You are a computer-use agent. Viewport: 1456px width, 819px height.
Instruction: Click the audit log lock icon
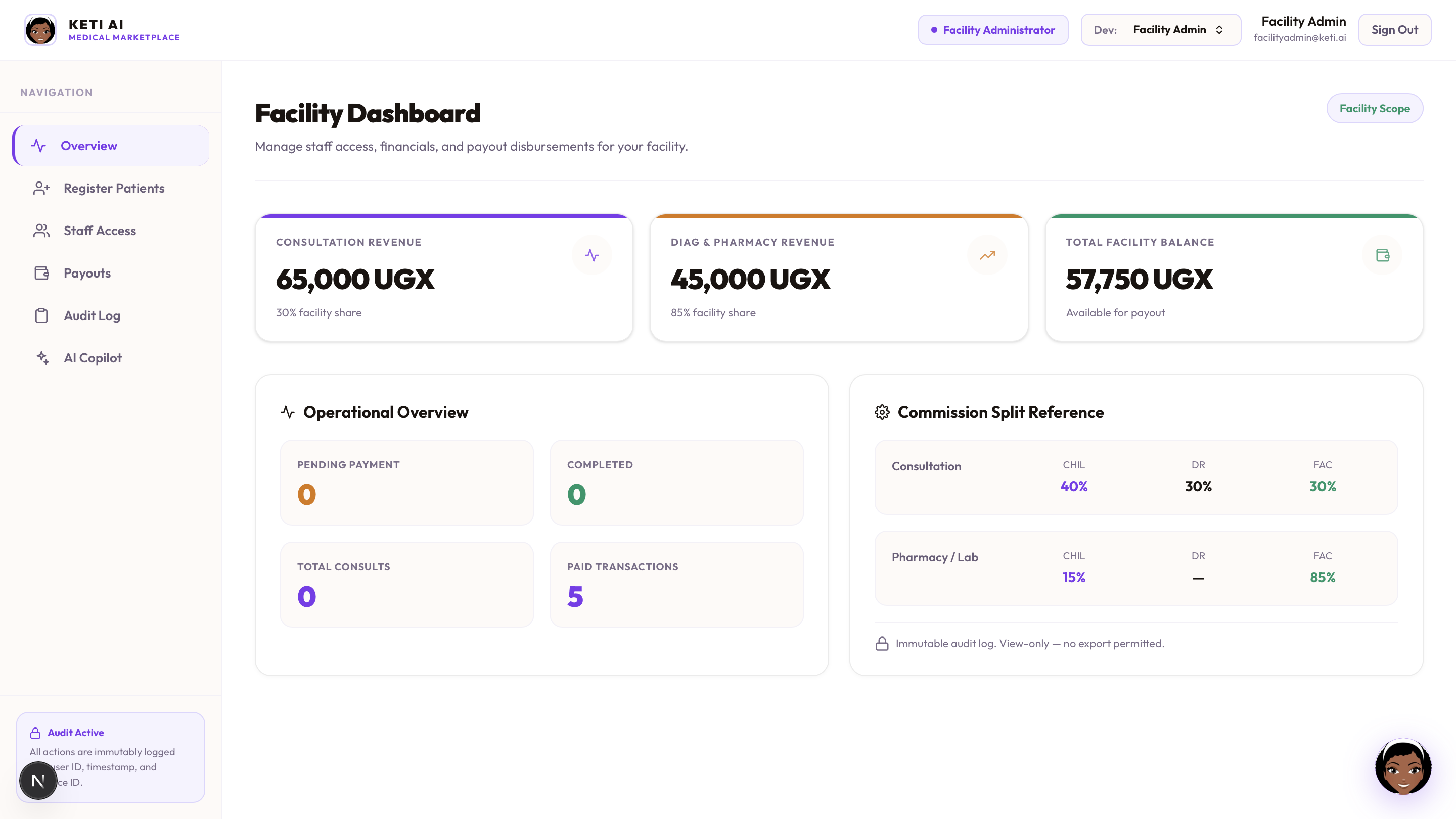point(882,644)
